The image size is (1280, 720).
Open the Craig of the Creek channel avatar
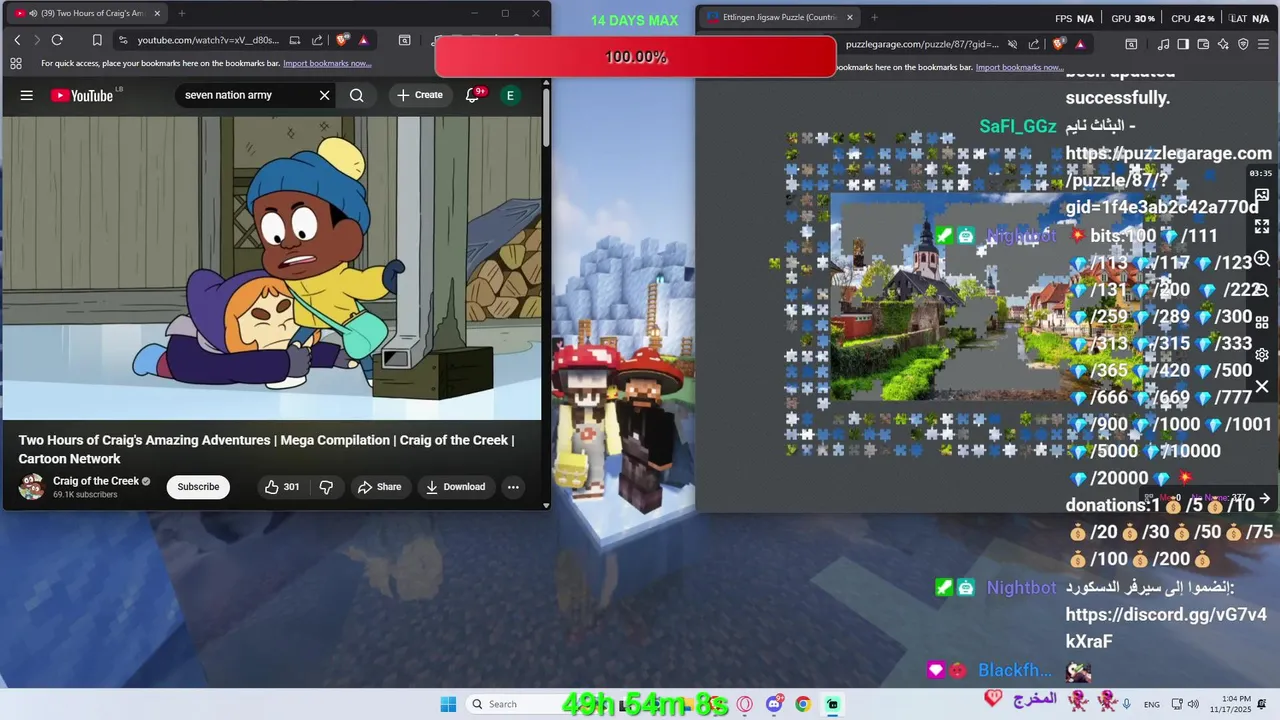tap(32, 487)
